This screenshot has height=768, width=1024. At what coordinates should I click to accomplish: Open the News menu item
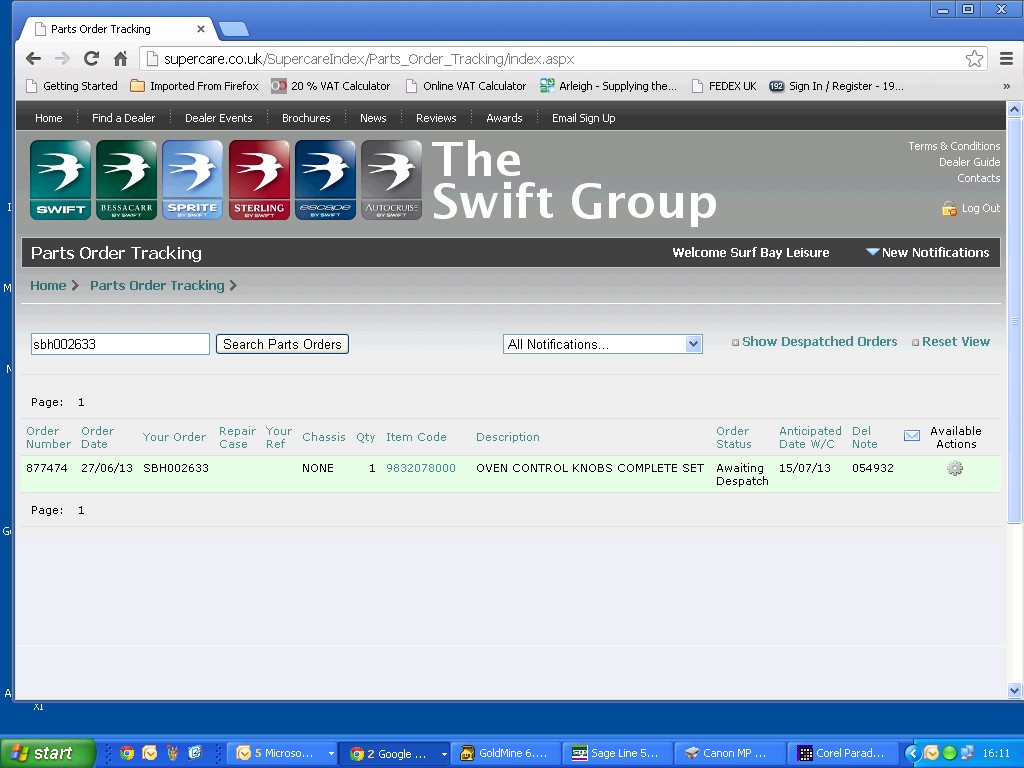click(x=373, y=118)
